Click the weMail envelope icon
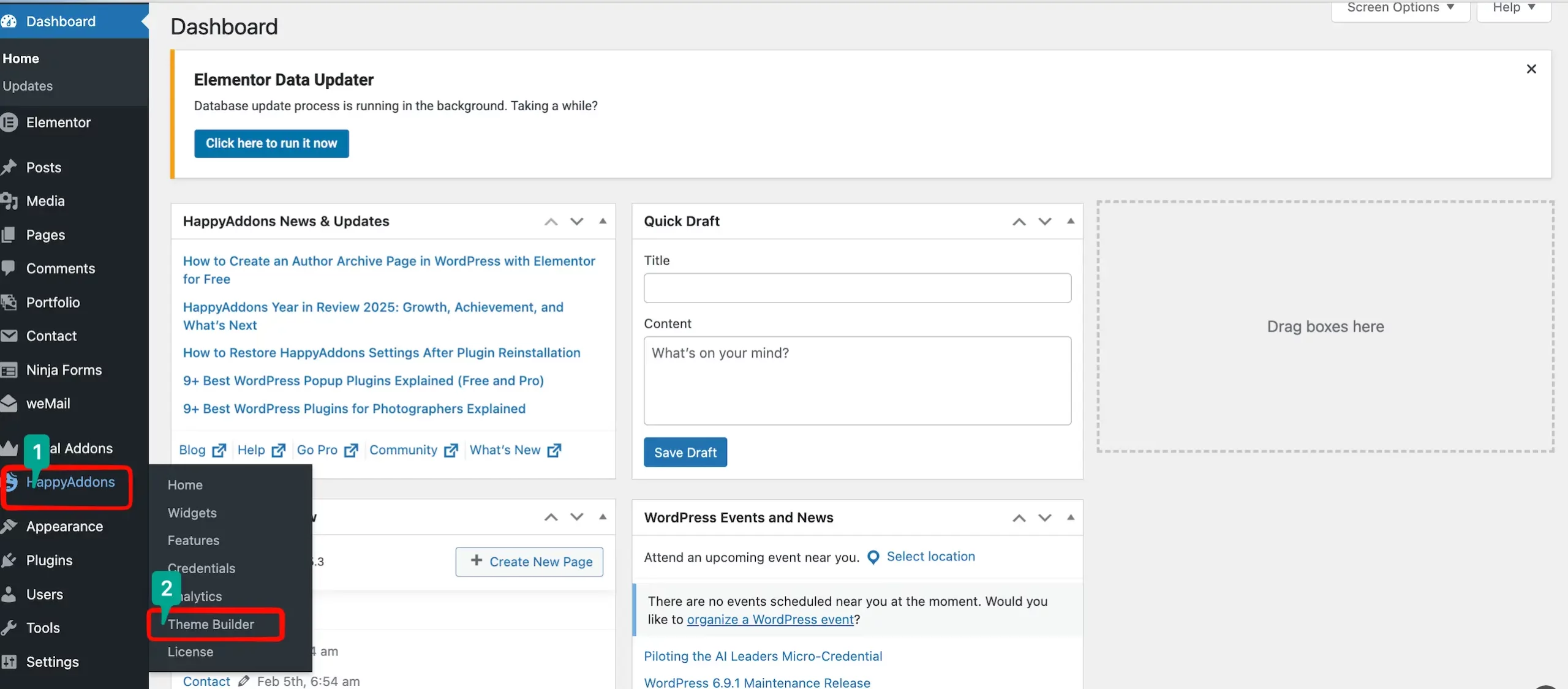This screenshot has width=1568, height=689. 9,404
